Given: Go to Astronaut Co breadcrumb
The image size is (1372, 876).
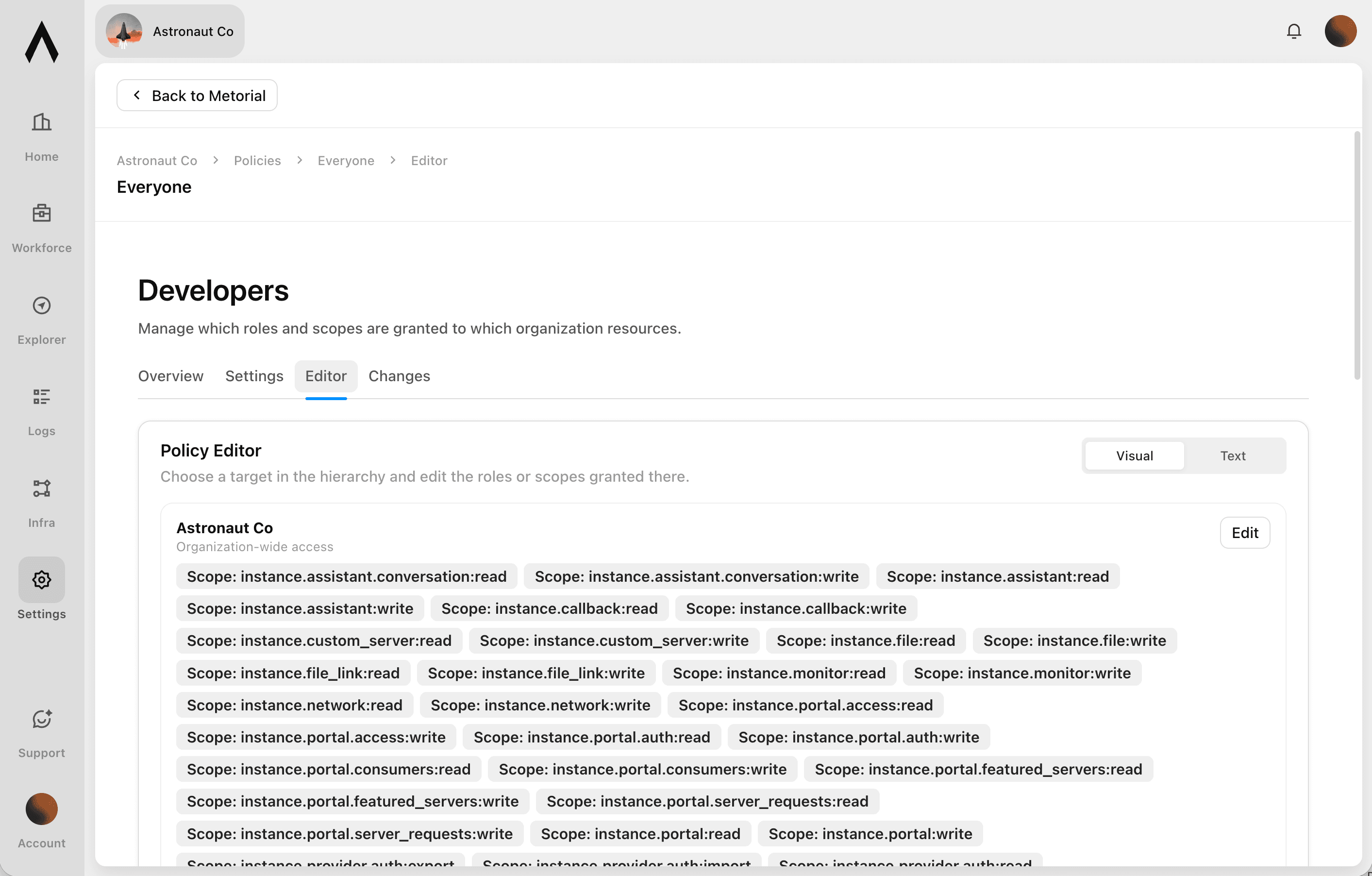Looking at the screenshot, I should tap(157, 161).
